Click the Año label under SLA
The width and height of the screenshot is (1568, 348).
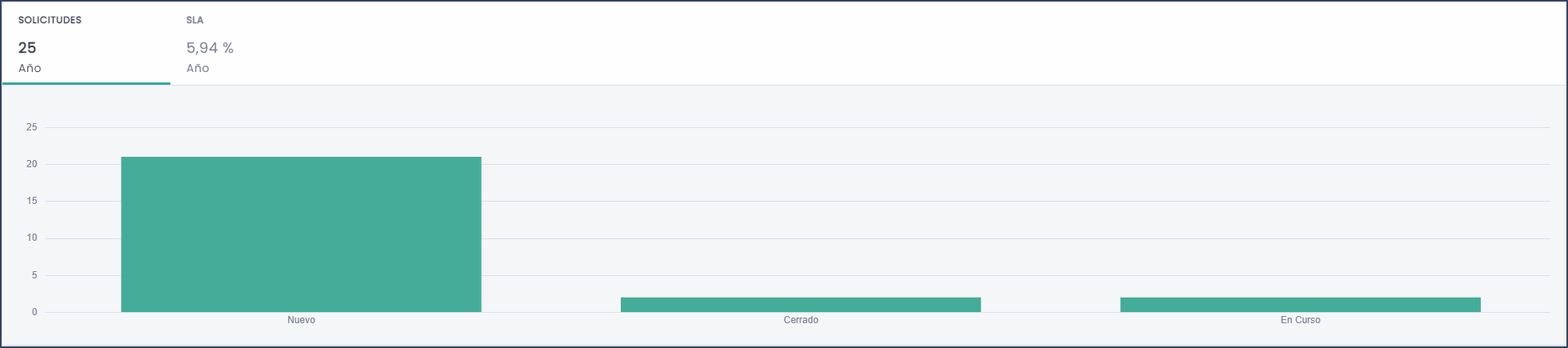coord(198,68)
